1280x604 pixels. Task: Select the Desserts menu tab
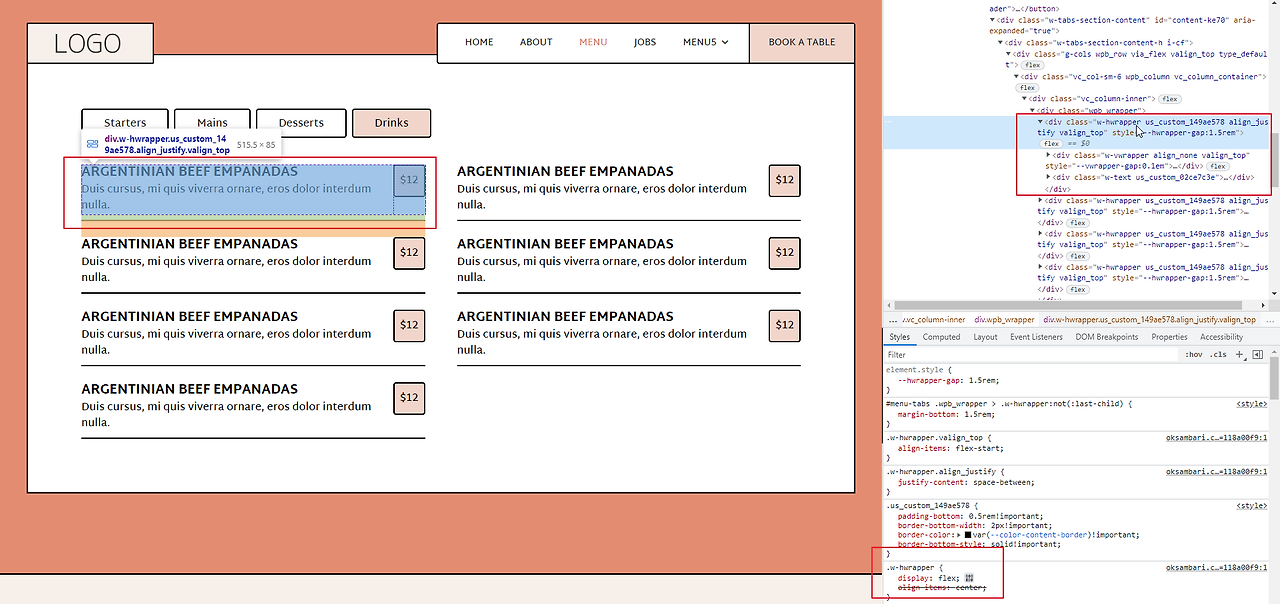point(301,123)
